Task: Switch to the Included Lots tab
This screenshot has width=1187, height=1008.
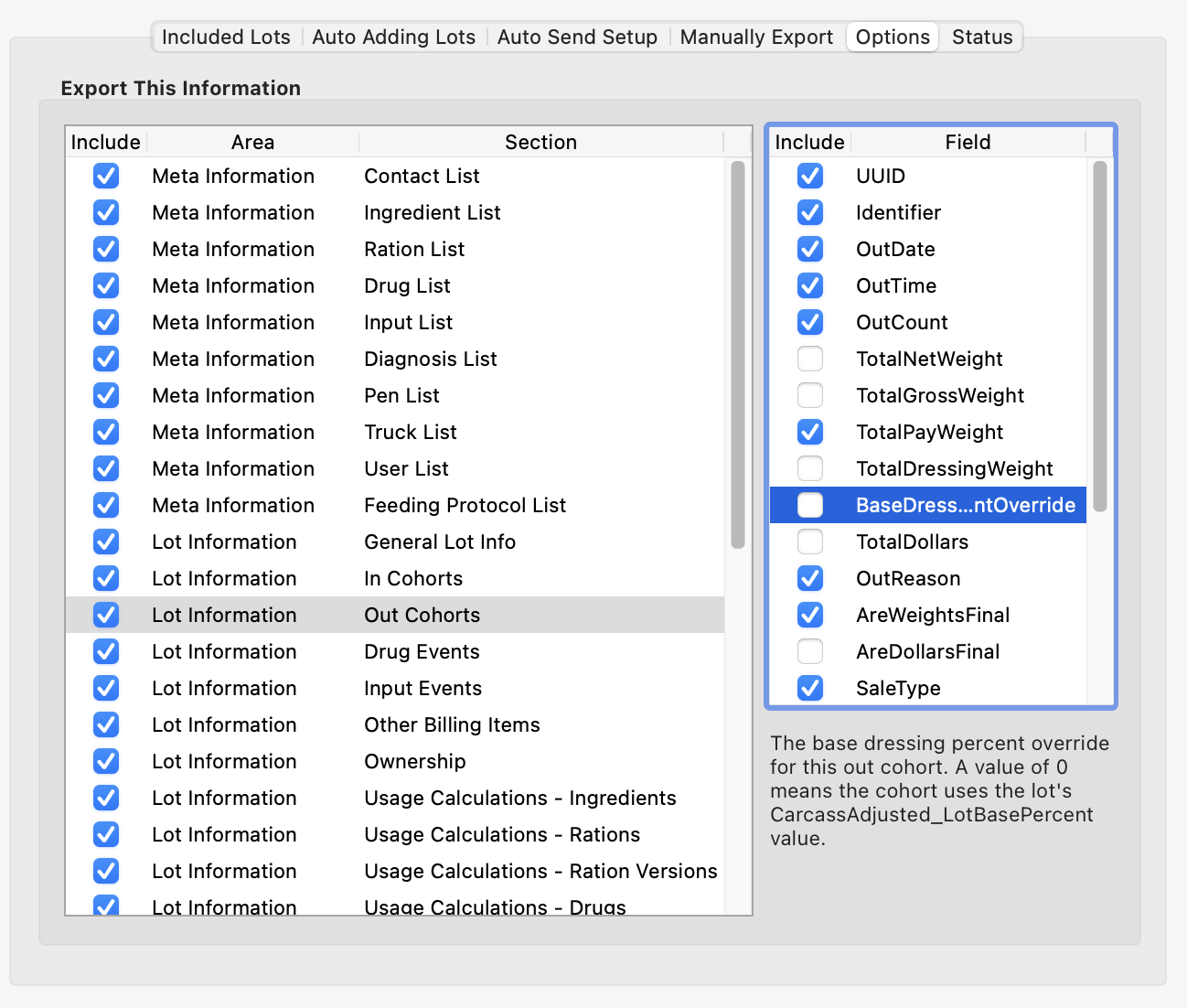Action: (226, 38)
